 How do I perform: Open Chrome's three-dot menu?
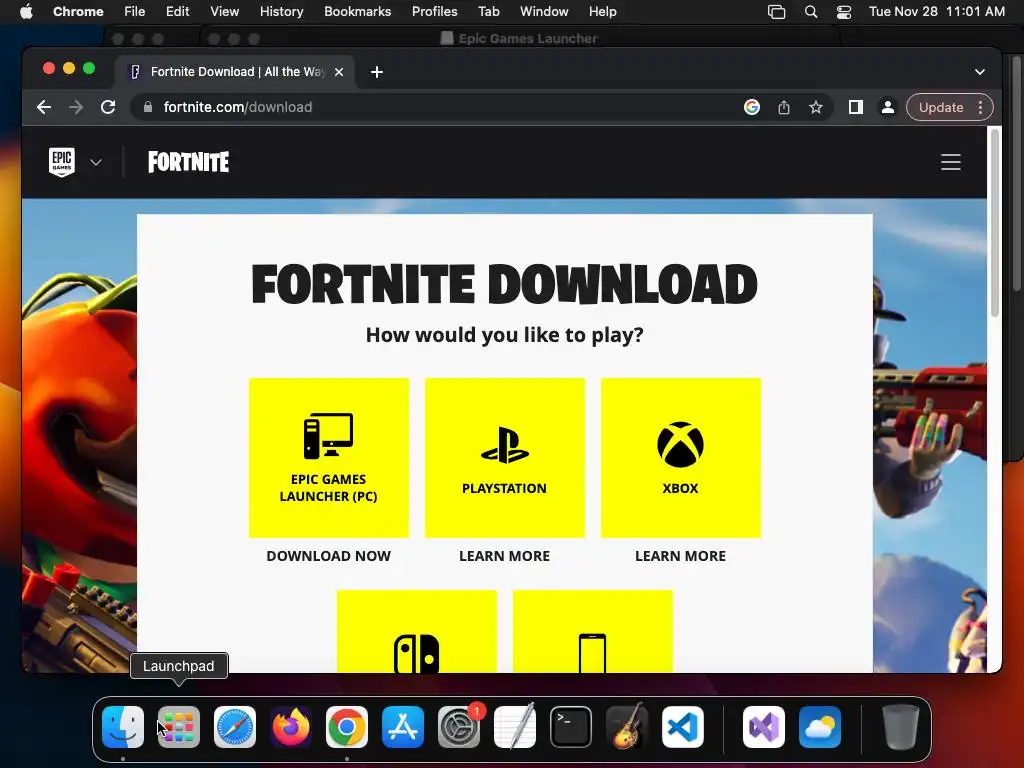pyautogui.click(x=981, y=107)
